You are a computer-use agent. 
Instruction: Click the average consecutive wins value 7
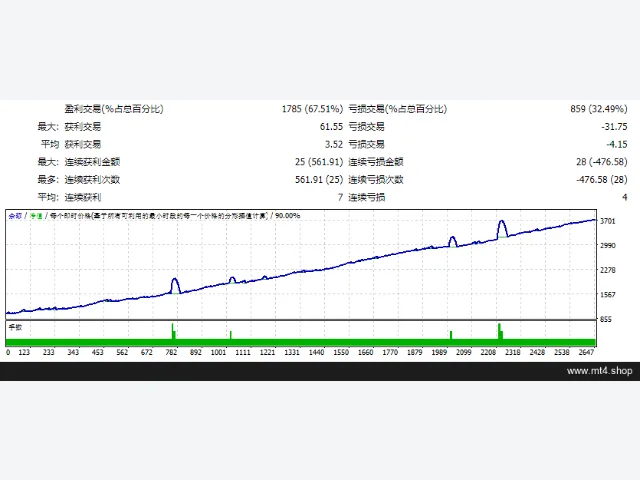[340, 197]
